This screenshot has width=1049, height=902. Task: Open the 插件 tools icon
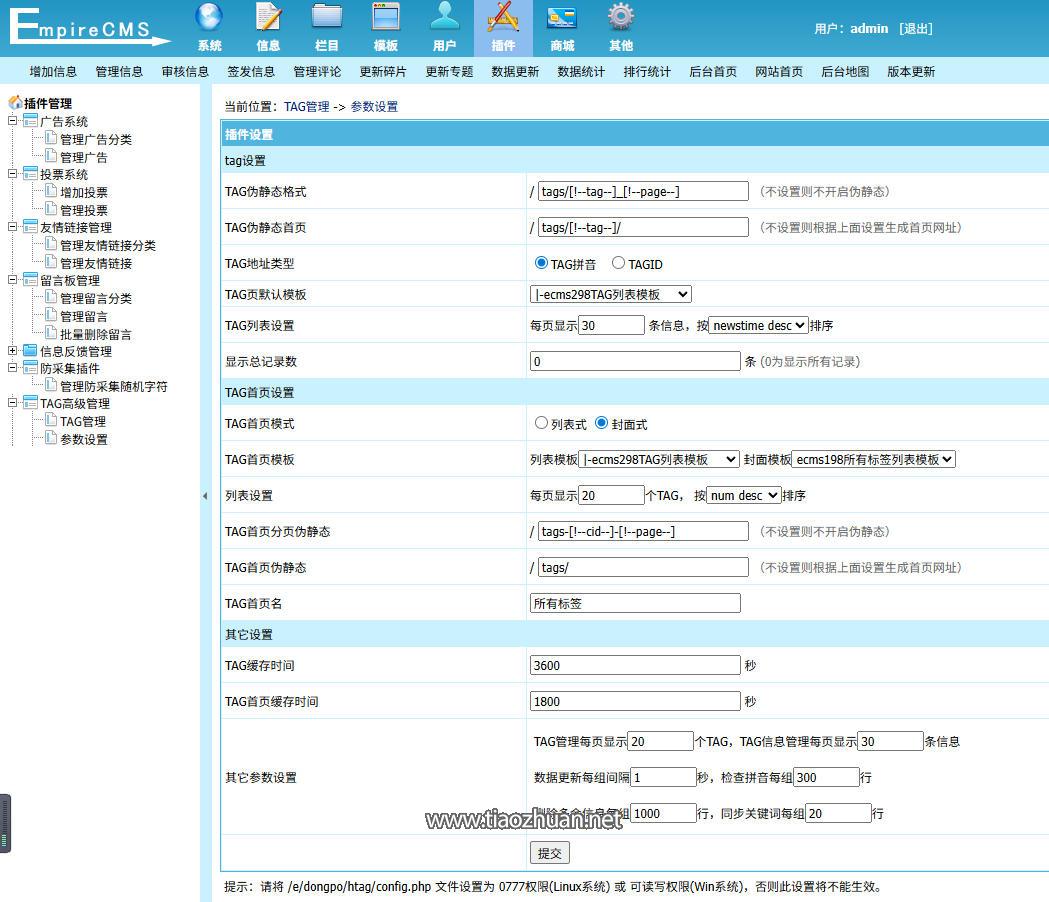[503, 18]
